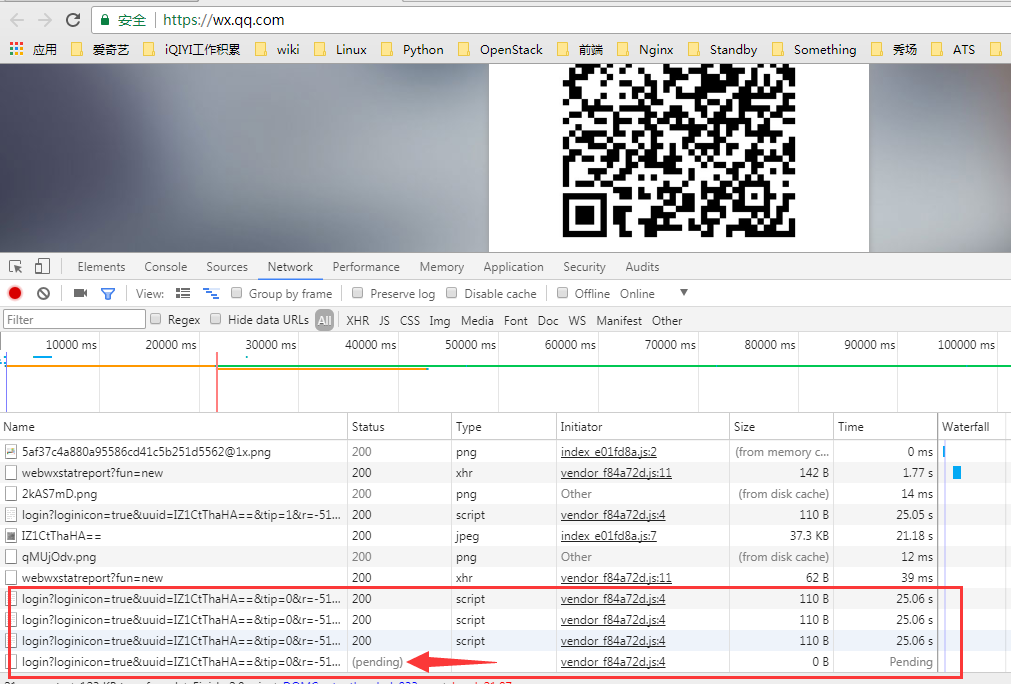1011x684 pixels.
Task: Click the QR code image
Action: point(678,151)
